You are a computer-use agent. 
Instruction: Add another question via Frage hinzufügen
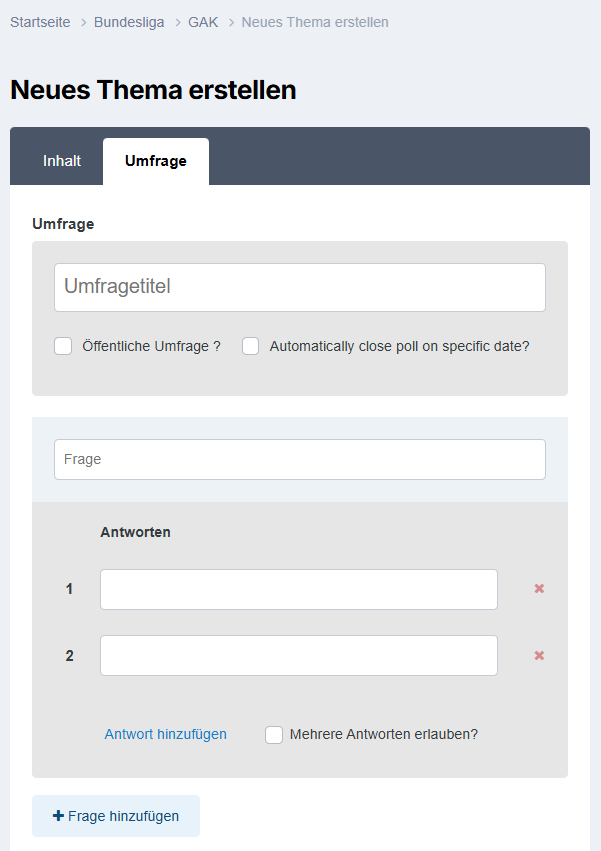(x=116, y=816)
